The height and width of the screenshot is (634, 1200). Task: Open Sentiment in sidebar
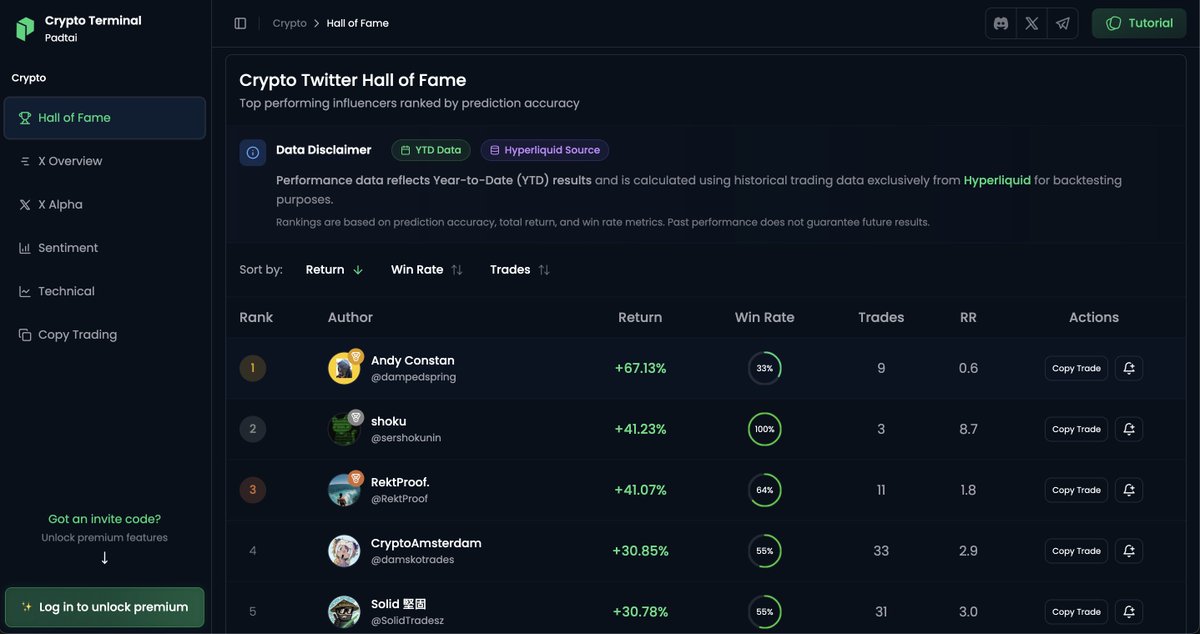105,248
